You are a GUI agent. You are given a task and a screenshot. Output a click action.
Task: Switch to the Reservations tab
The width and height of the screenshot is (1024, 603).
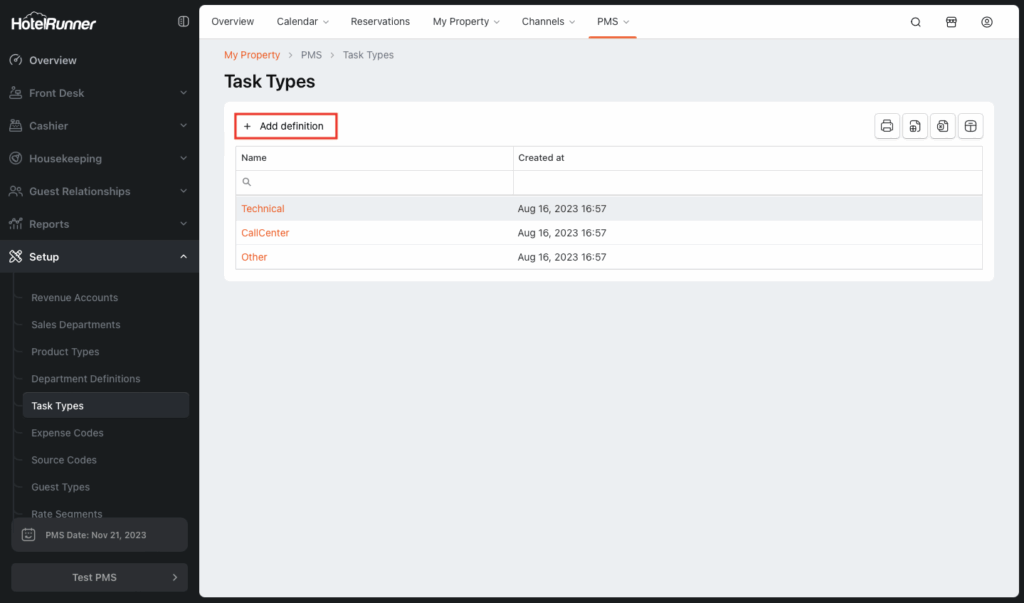tap(380, 21)
